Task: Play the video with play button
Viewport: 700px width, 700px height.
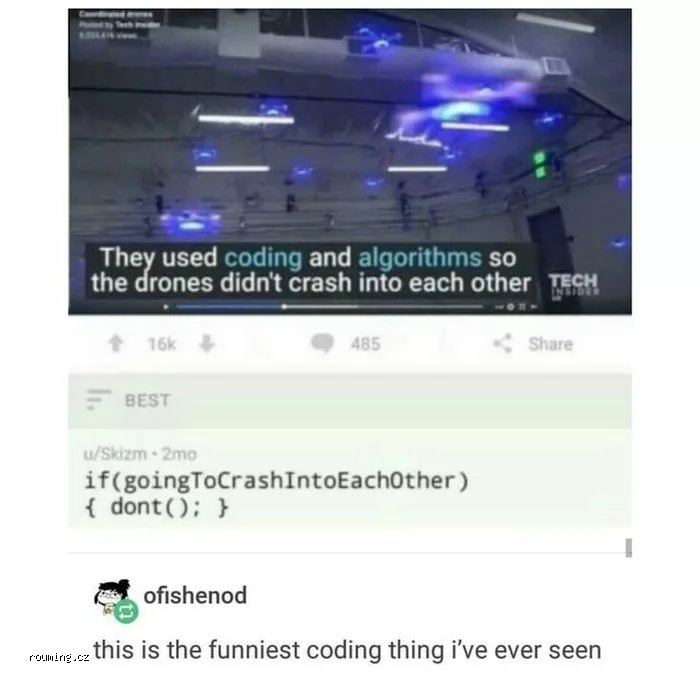Action: 166,307
